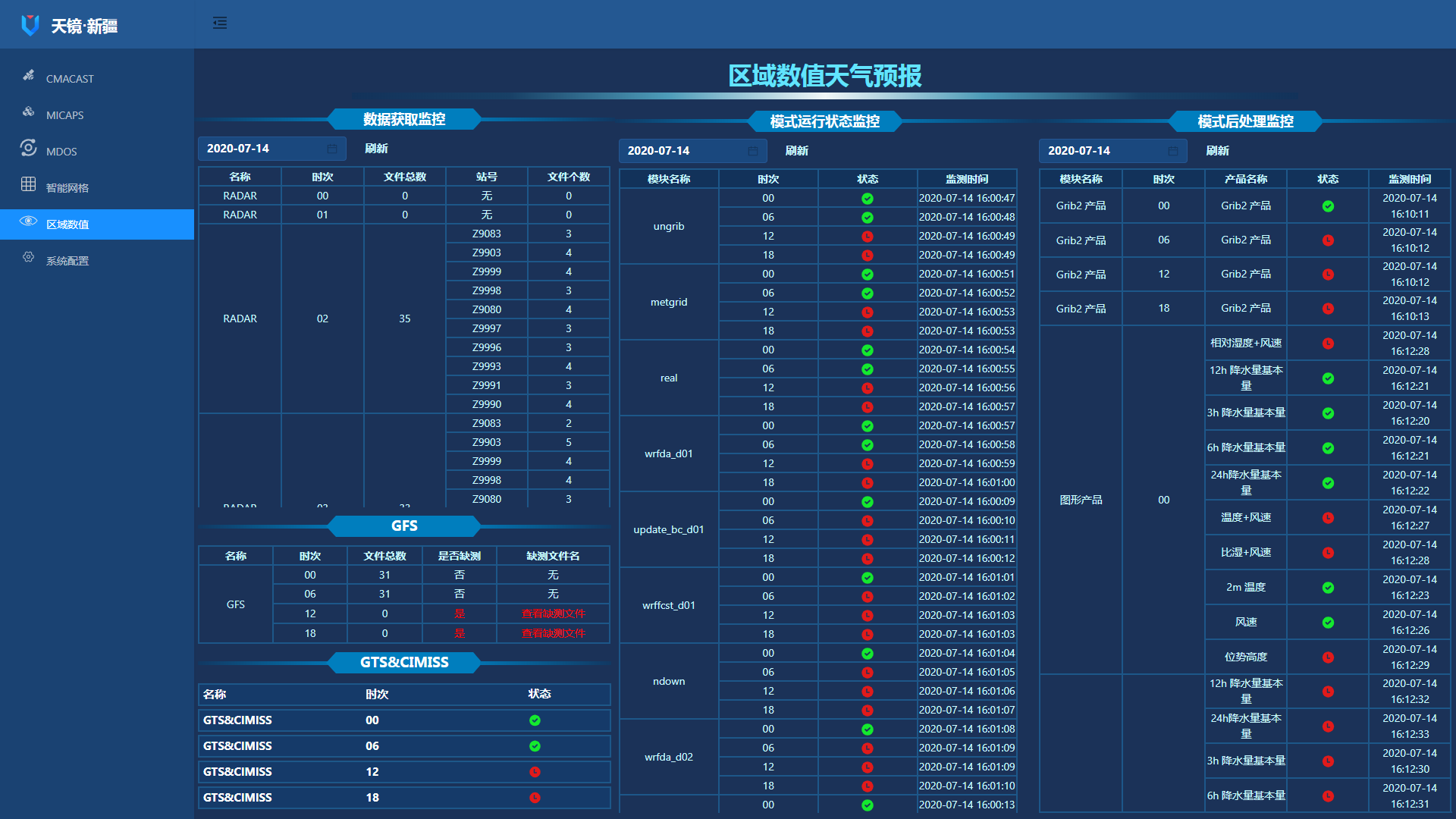Image resolution: width=1456 pixels, height=819 pixels.
Task: Click update_bc_d01 06 red status icon
Action: coord(868,521)
